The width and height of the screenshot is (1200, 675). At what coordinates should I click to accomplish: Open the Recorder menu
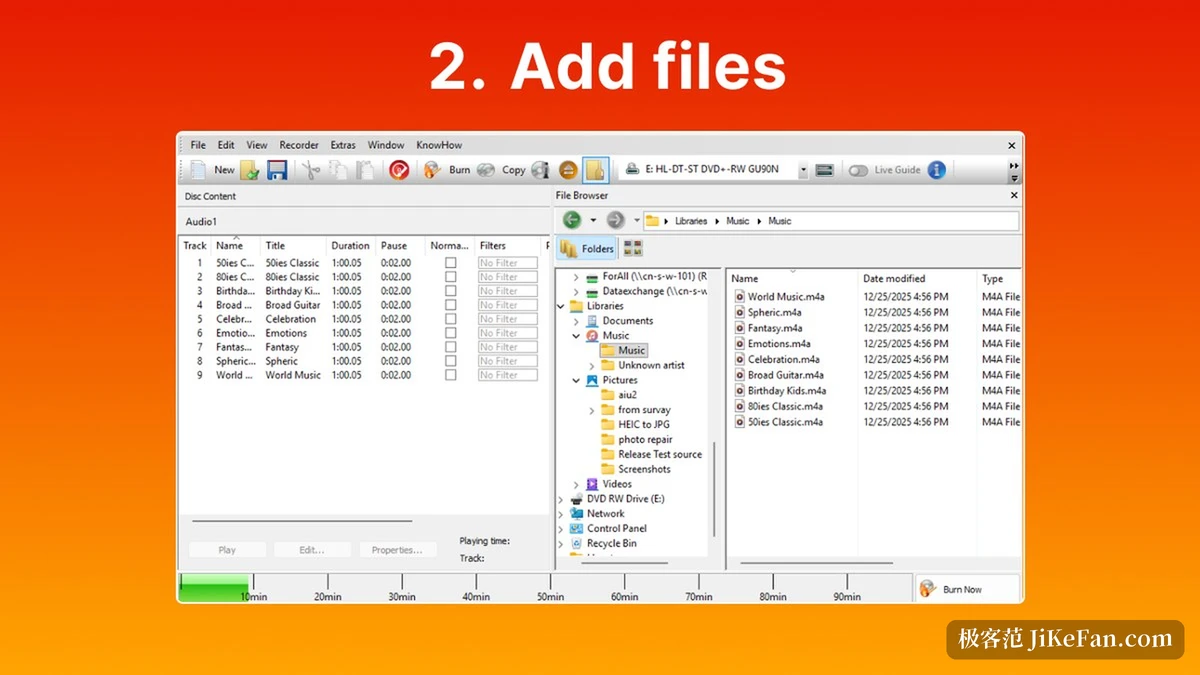click(x=299, y=145)
